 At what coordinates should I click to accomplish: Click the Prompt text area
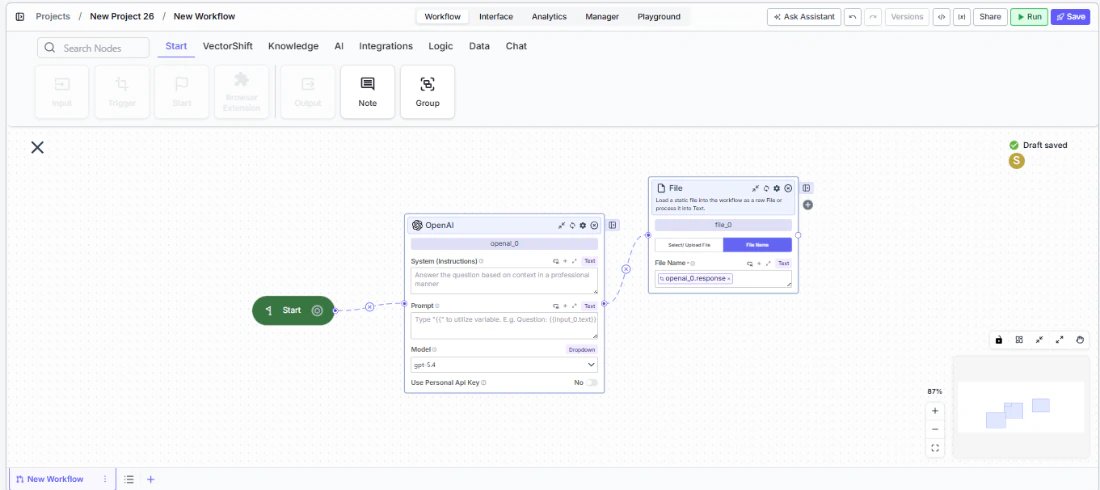[x=504, y=326]
